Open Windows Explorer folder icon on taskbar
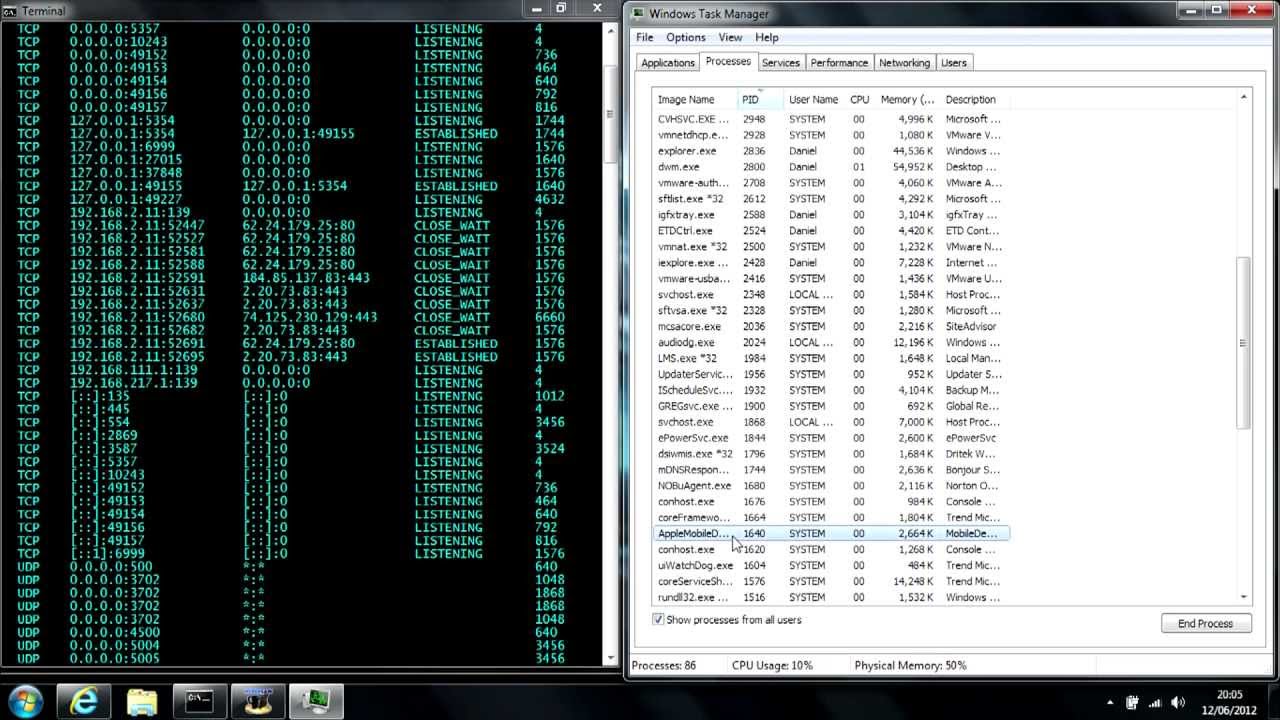This screenshot has height=720, width=1280. tap(142, 702)
